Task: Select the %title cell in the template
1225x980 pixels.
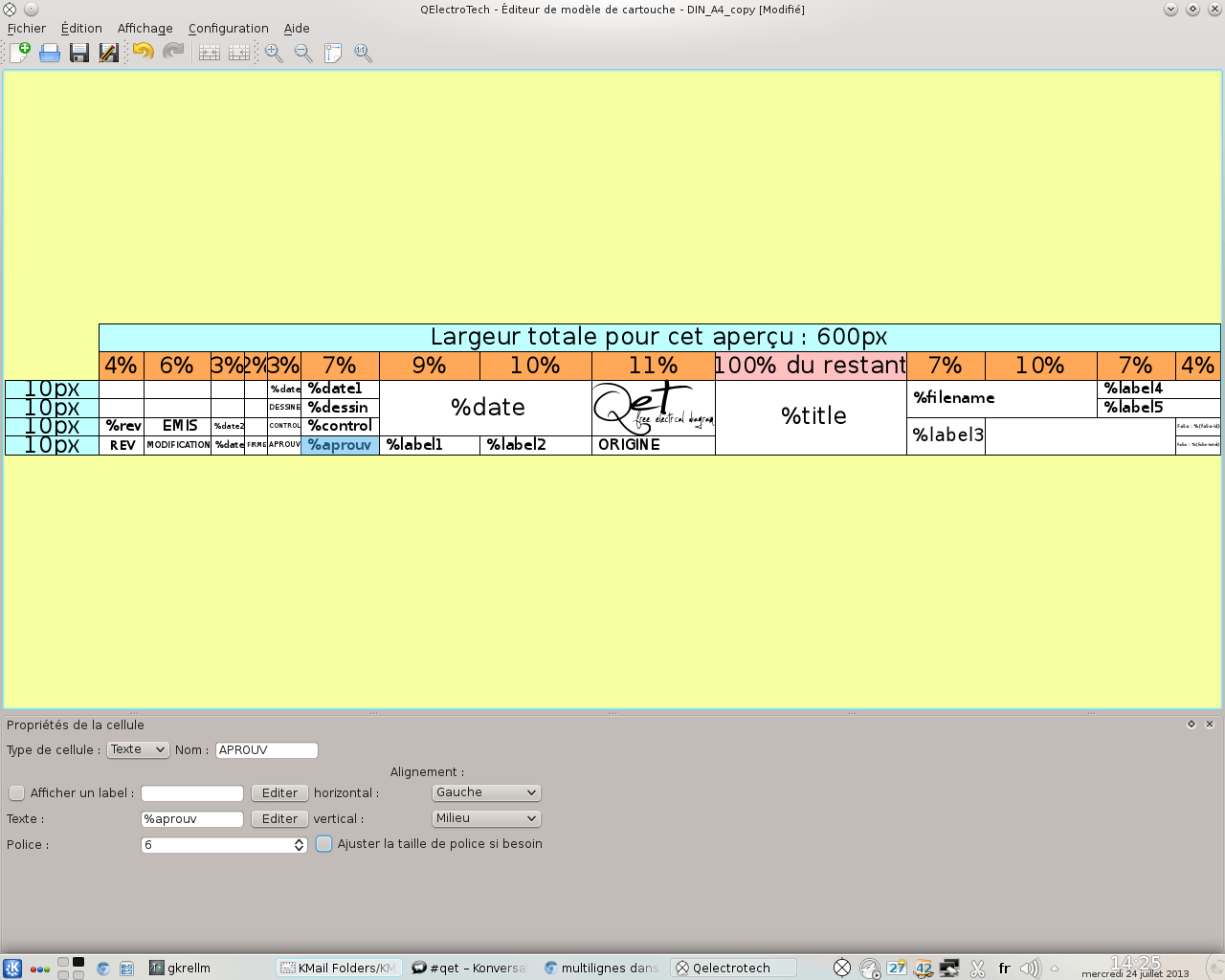Action: pos(811,416)
